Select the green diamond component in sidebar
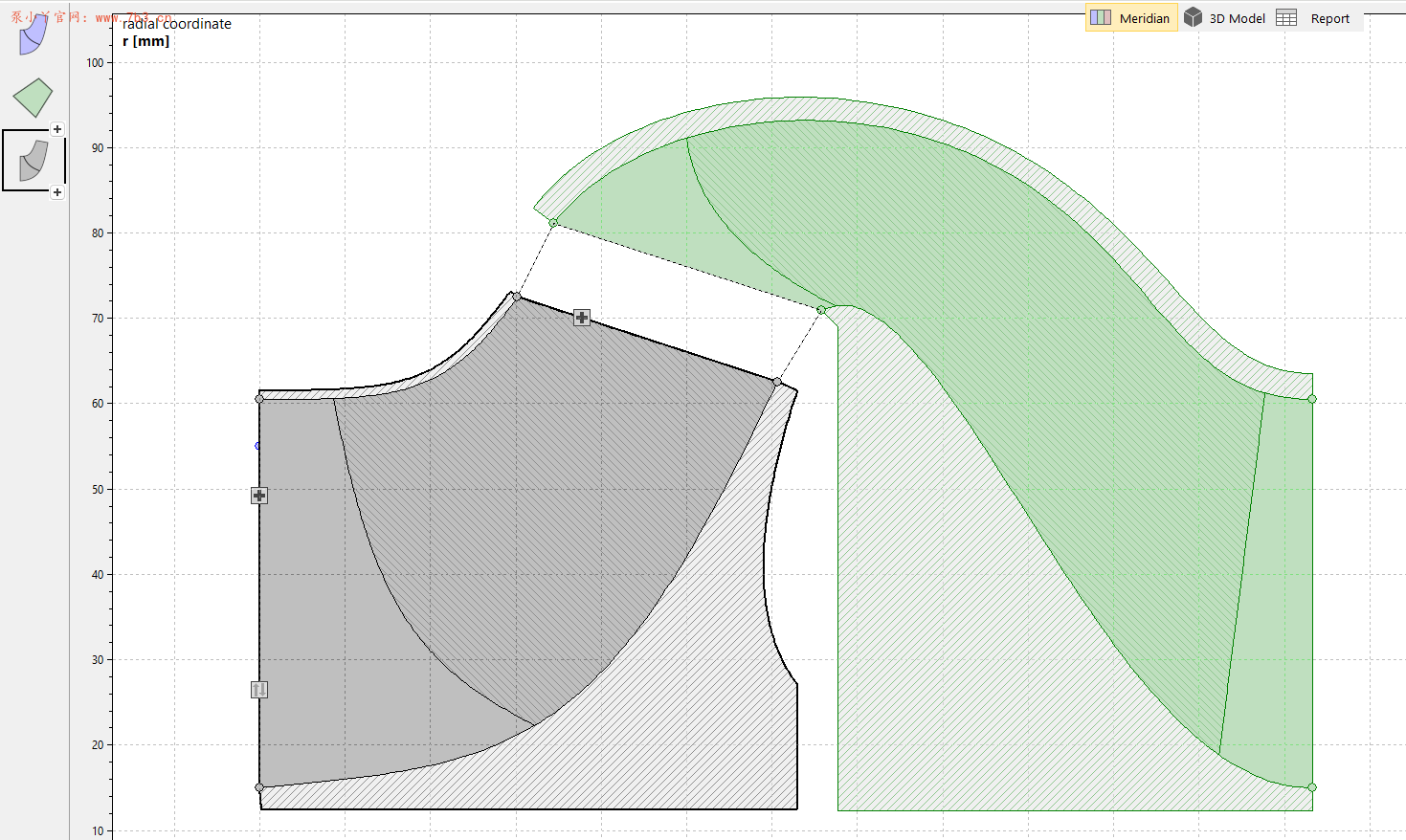Viewport: 1406px width, 840px height. [33, 98]
